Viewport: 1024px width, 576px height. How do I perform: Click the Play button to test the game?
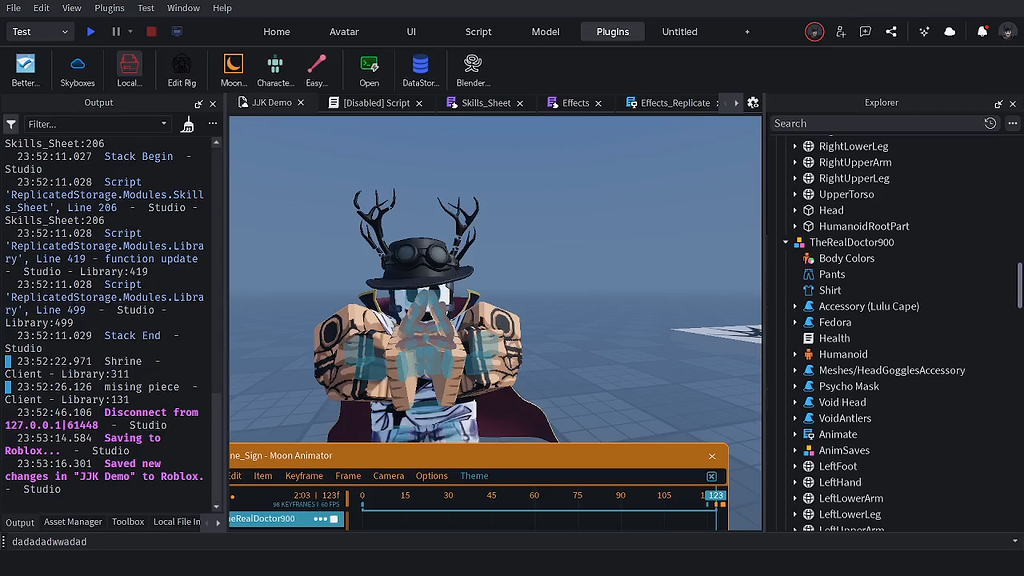[x=91, y=31]
